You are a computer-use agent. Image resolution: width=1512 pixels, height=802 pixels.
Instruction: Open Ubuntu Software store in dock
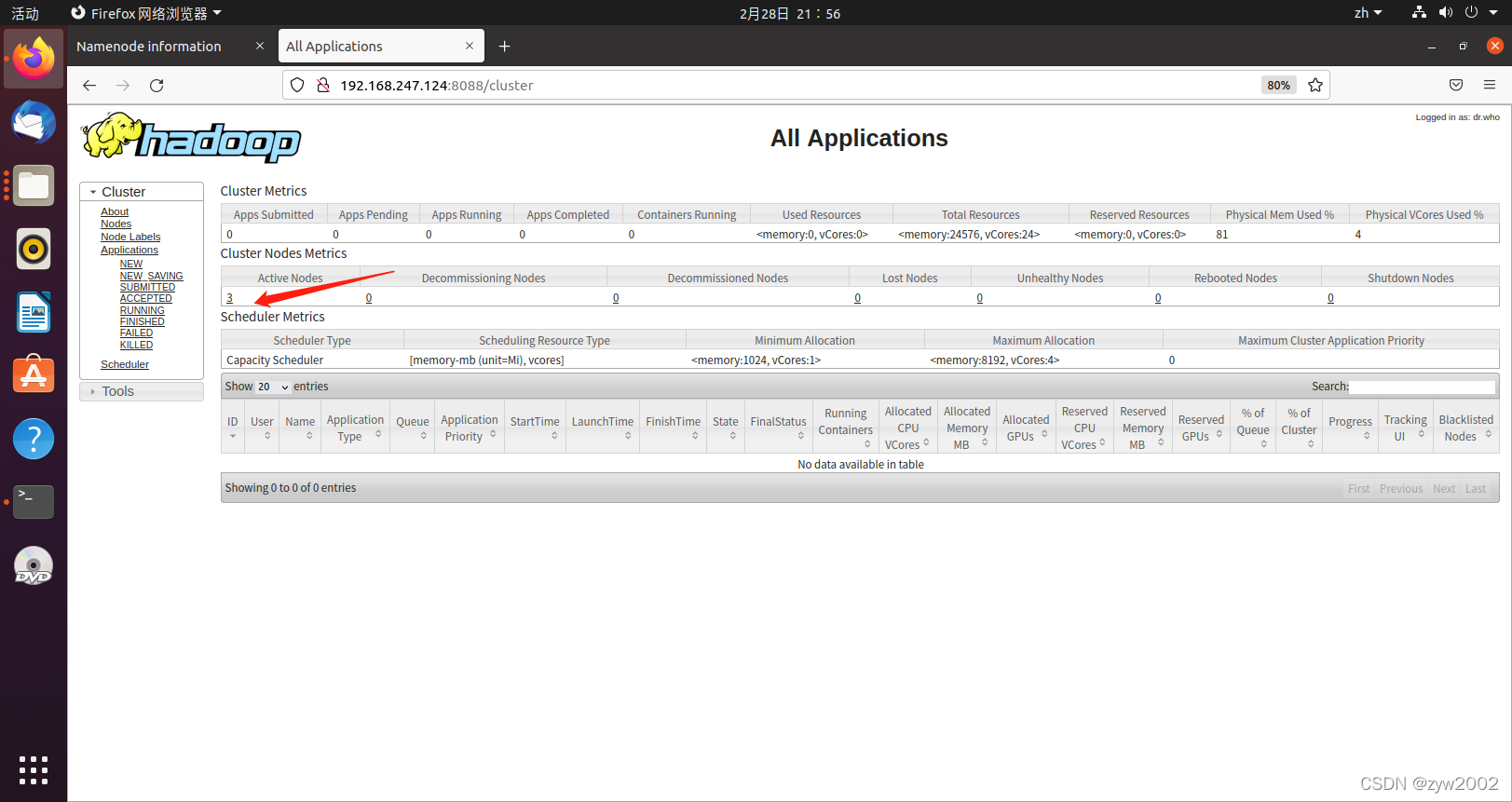(34, 375)
